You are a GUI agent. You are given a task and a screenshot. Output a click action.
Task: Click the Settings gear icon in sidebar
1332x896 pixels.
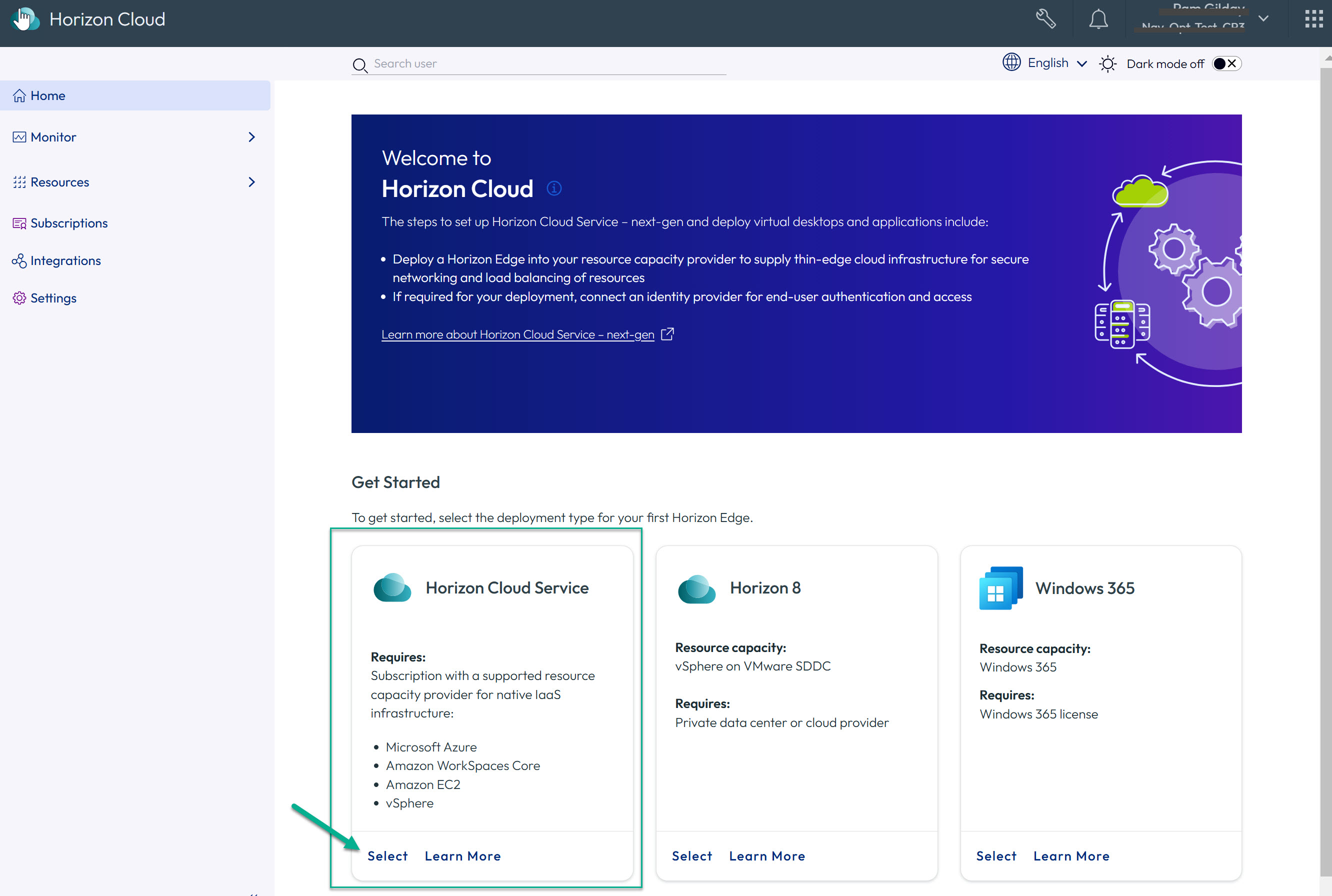pos(19,298)
